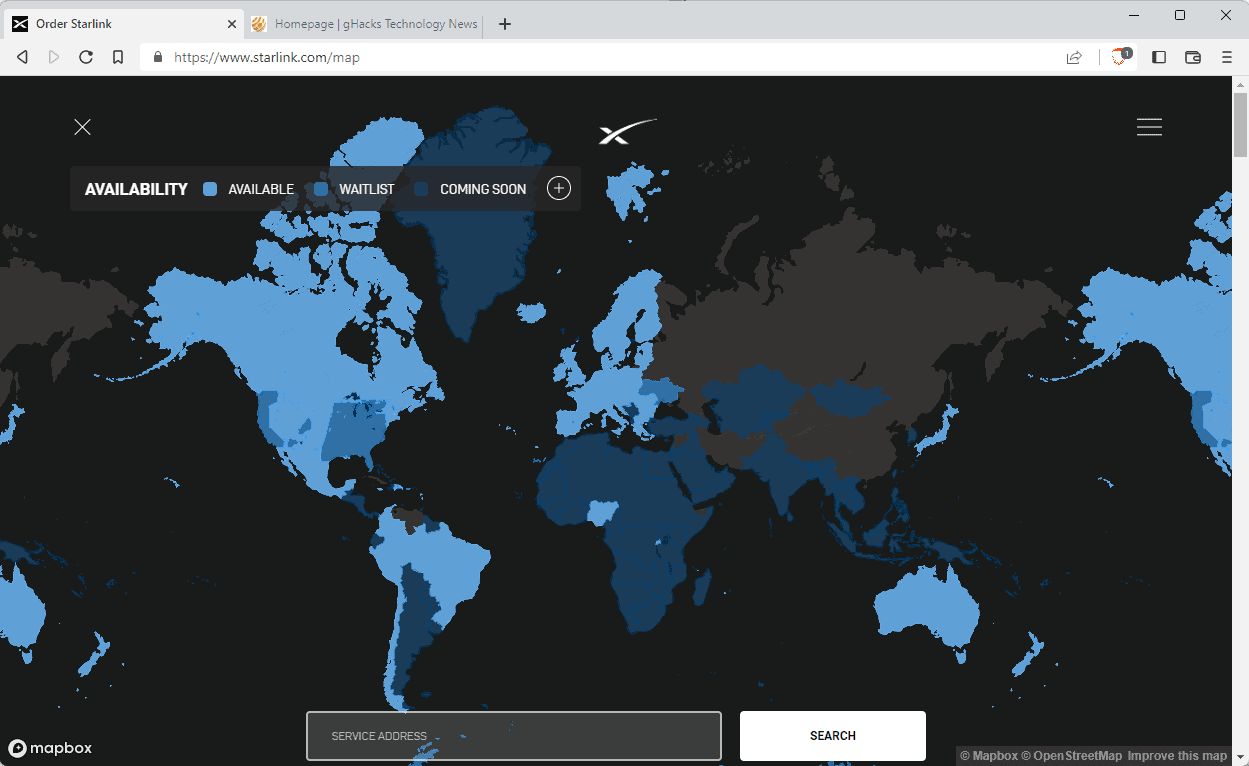Open the browser application menu
The image size is (1249, 766).
(x=1227, y=57)
